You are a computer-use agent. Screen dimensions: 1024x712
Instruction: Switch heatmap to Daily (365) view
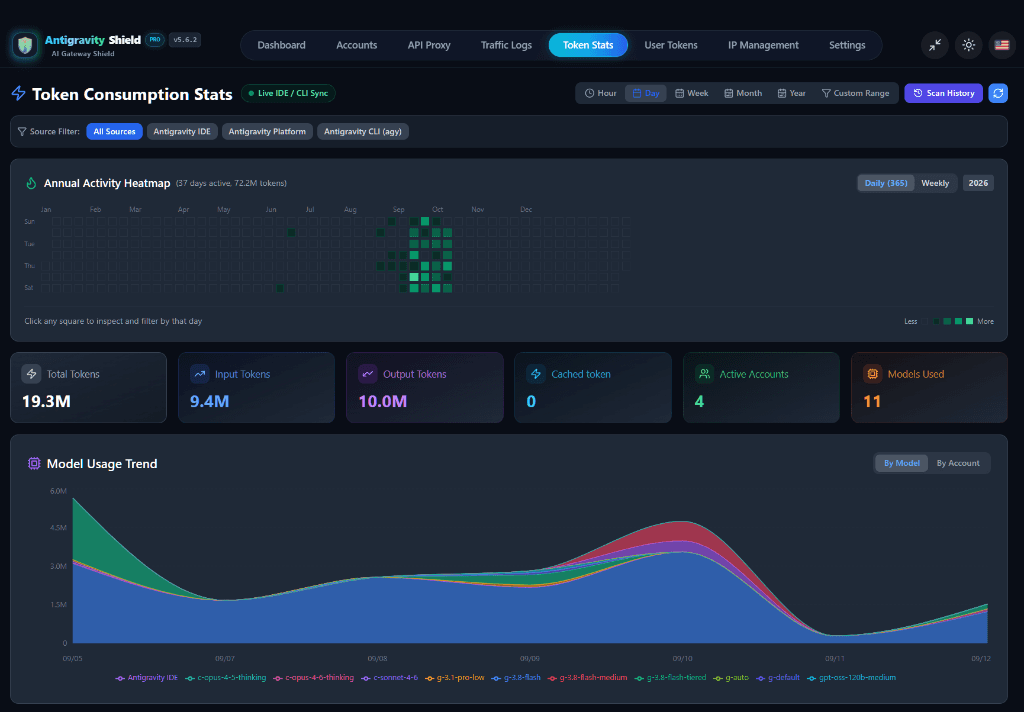(886, 183)
